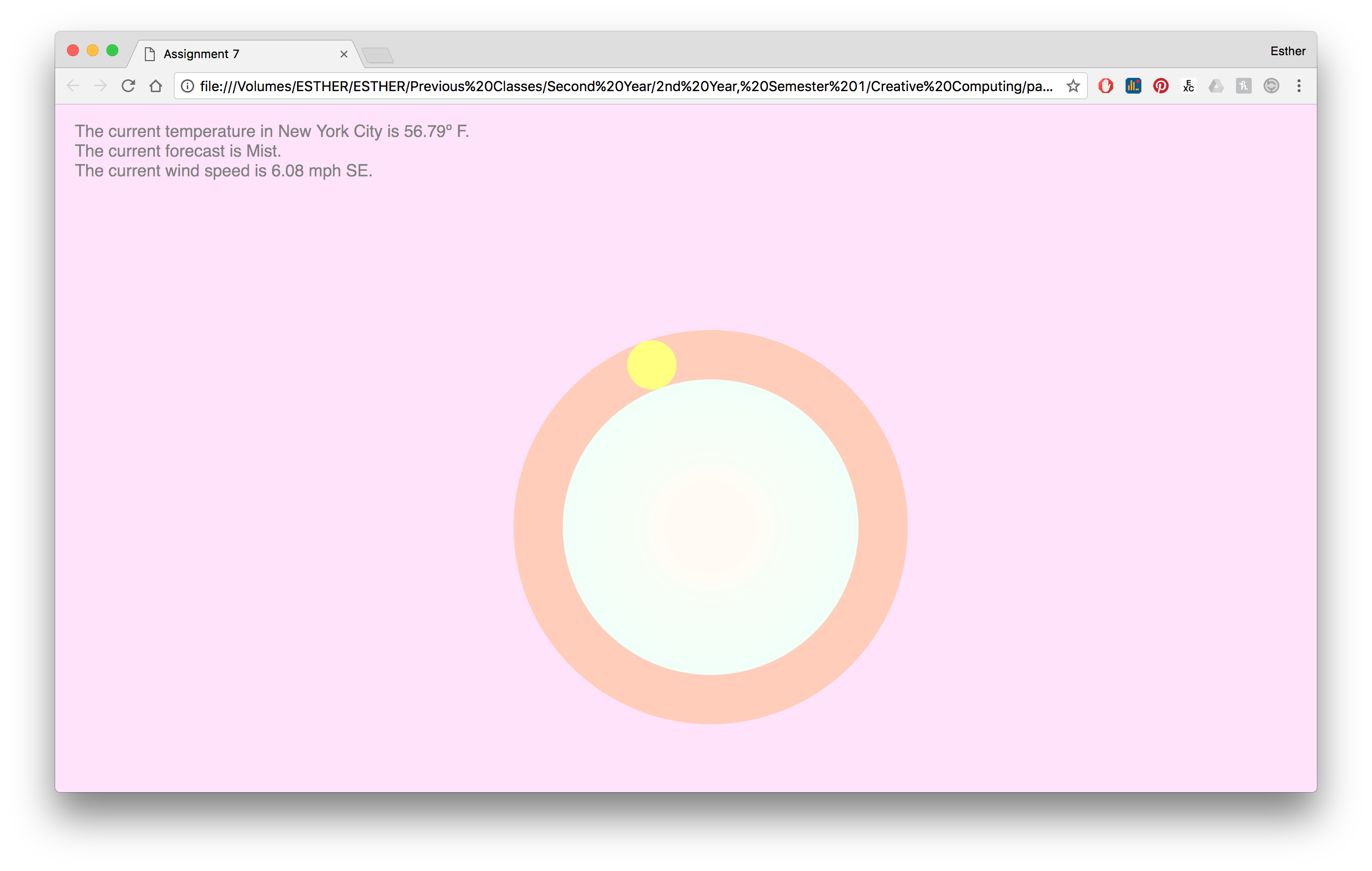
Task: Go to the browser home page
Action: [156, 86]
